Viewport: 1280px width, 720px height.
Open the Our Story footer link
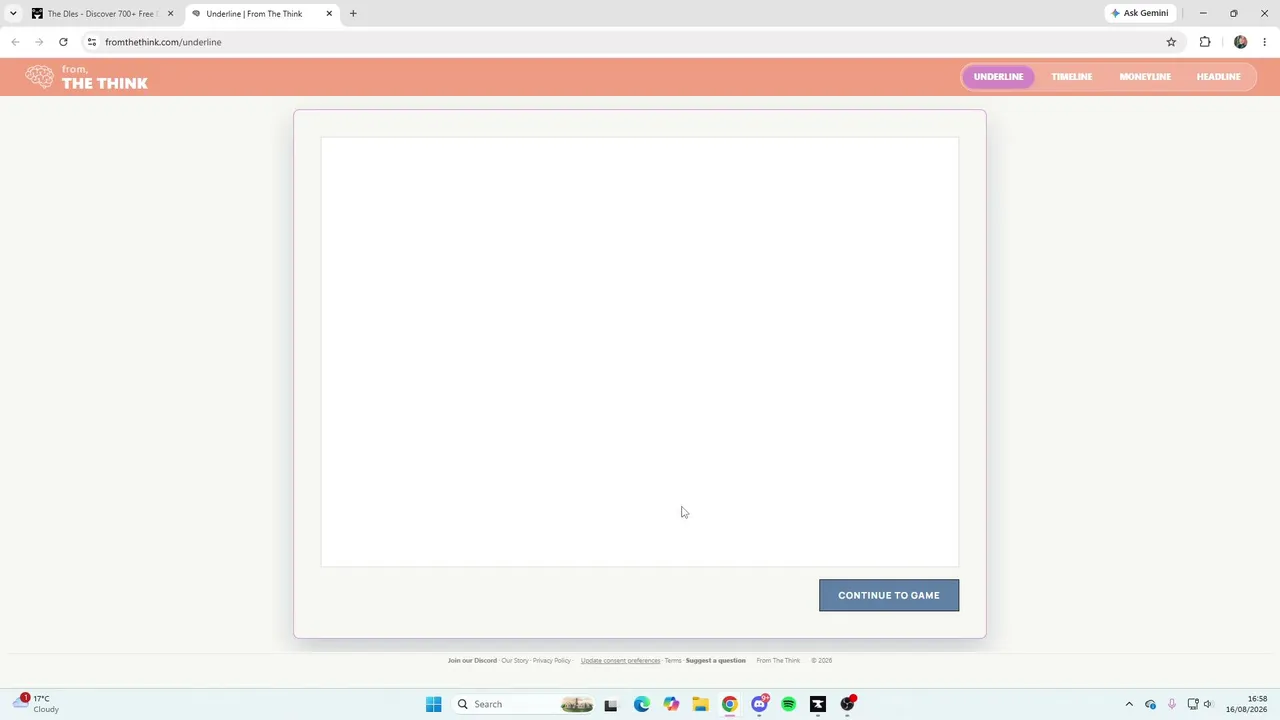click(x=515, y=661)
